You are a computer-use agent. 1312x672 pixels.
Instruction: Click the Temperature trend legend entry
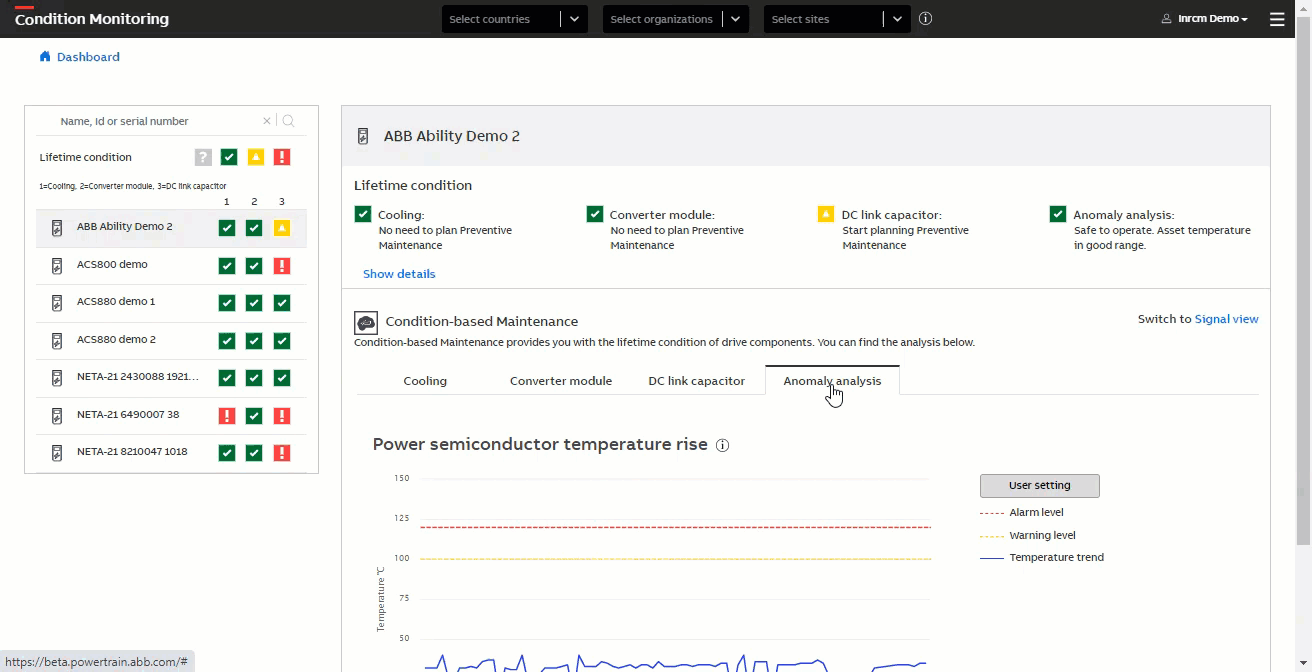pyautogui.click(x=1042, y=558)
